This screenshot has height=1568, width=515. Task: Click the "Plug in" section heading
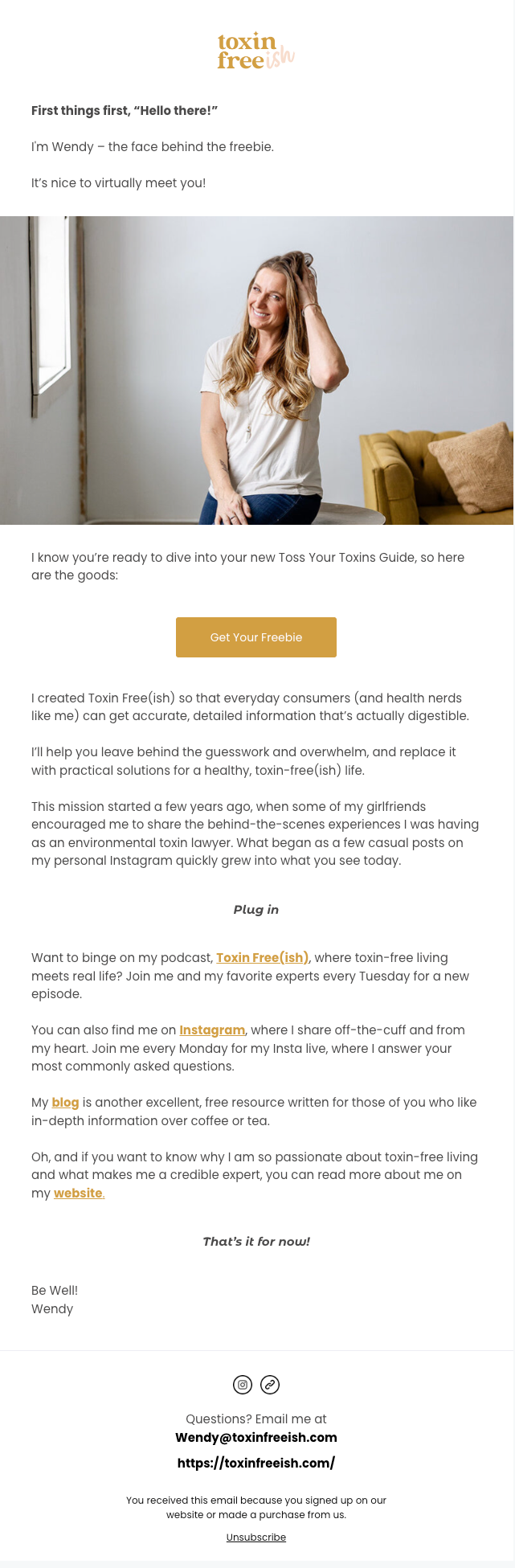tap(256, 909)
